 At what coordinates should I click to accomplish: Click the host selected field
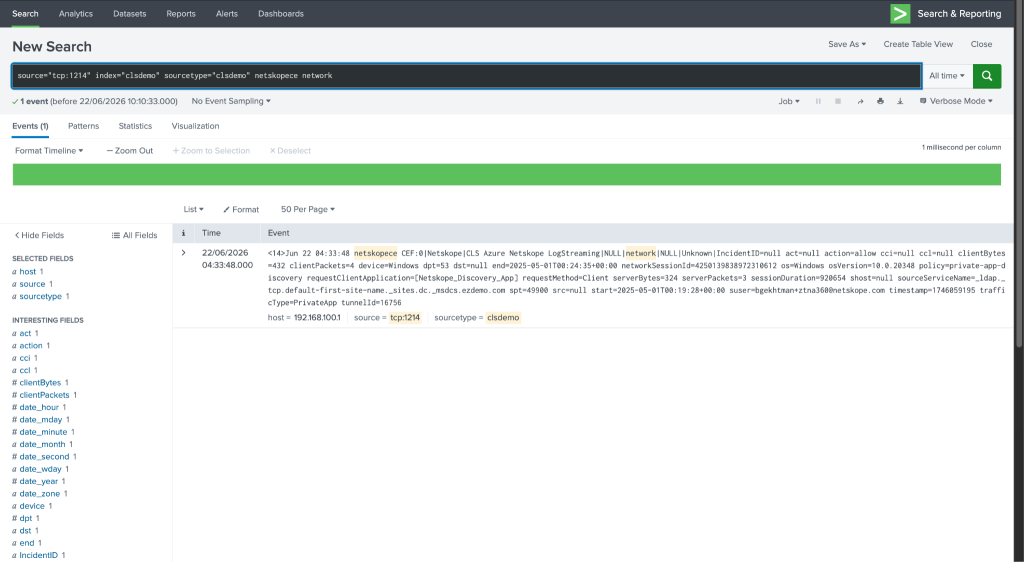pyautogui.click(x=27, y=272)
